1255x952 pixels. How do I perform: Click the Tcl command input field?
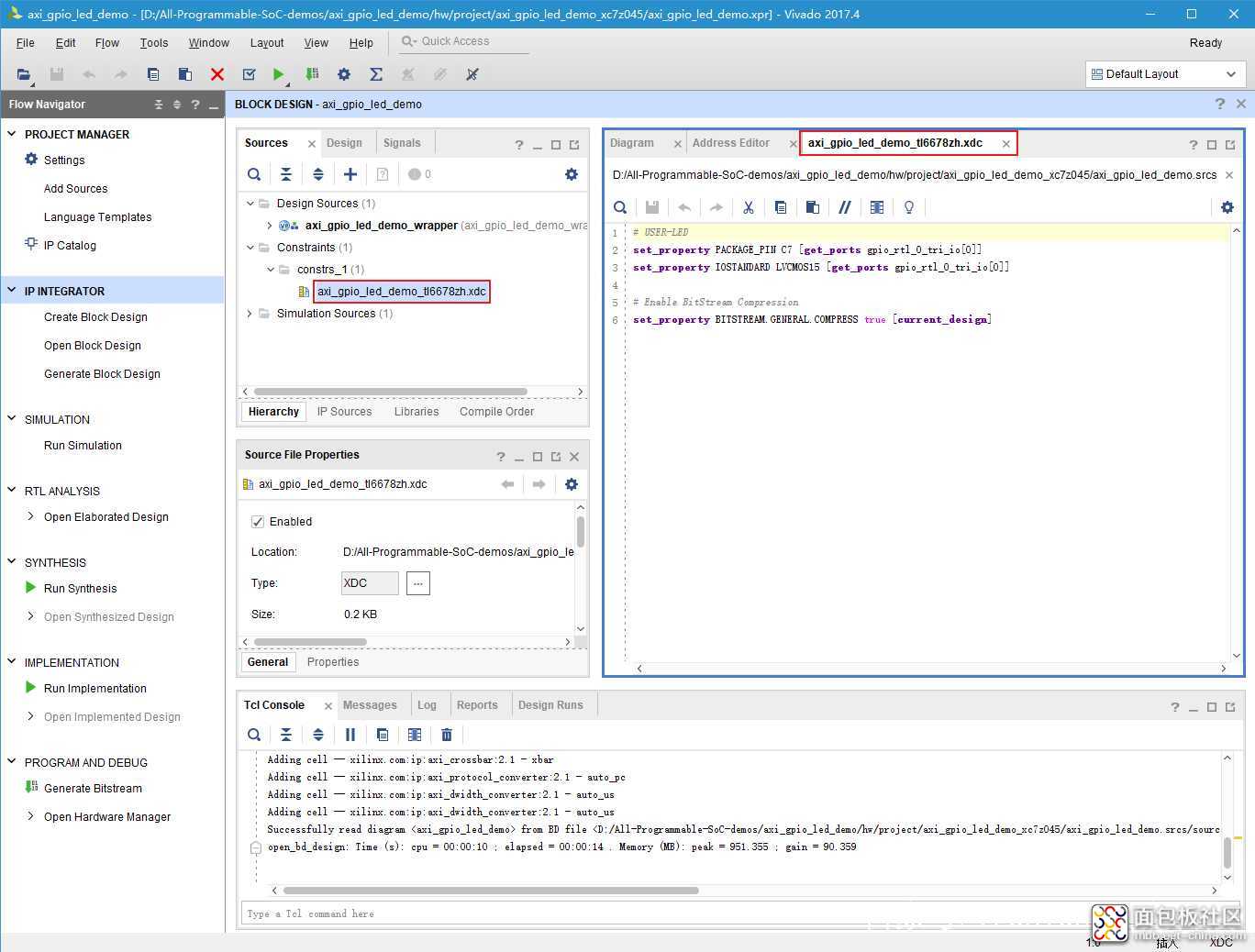664,913
